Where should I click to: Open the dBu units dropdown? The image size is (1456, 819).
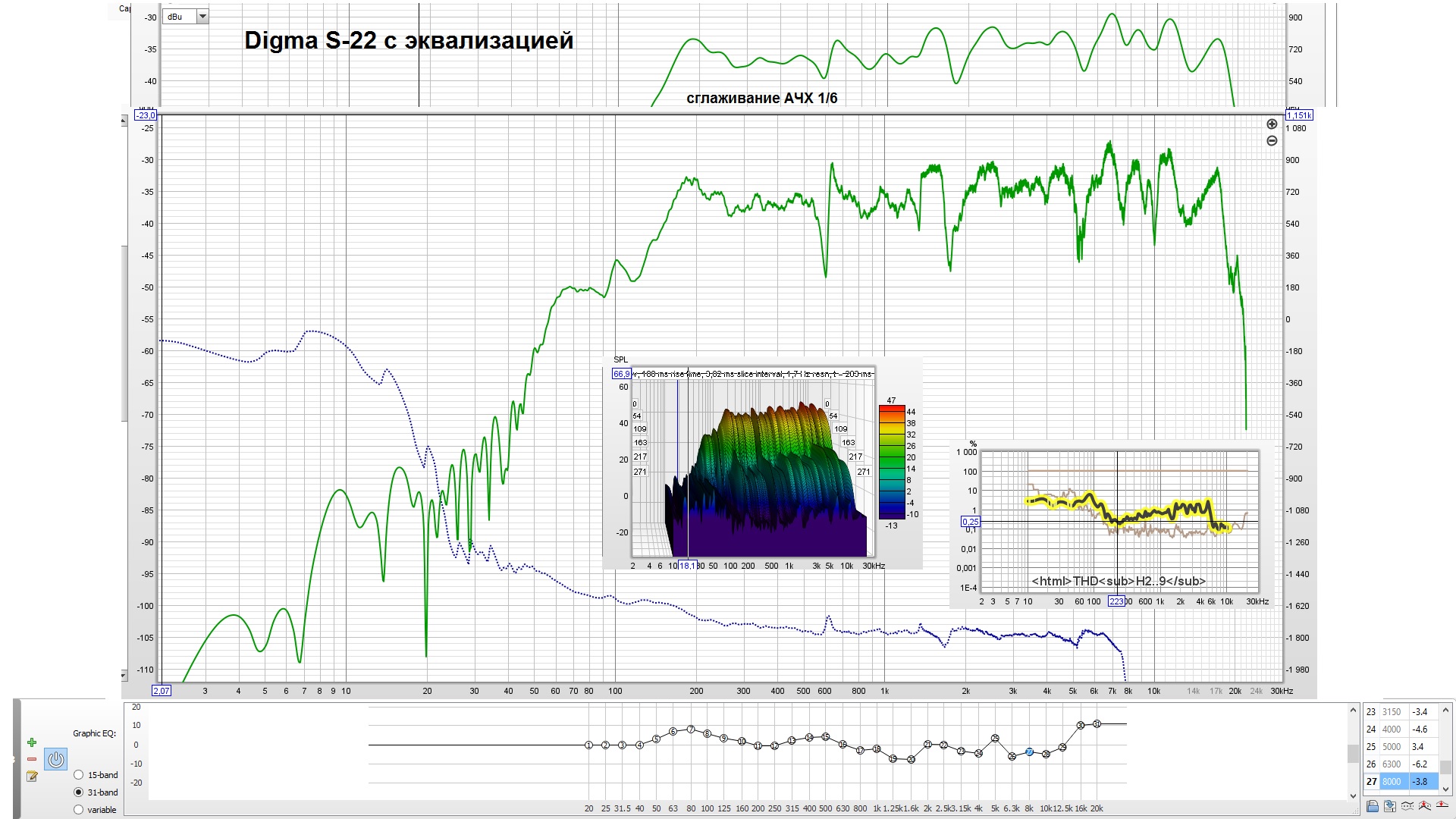(x=202, y=17)
